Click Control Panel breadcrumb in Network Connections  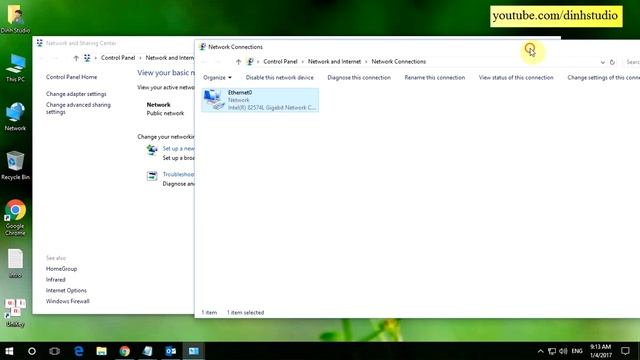tap(280, 62)
